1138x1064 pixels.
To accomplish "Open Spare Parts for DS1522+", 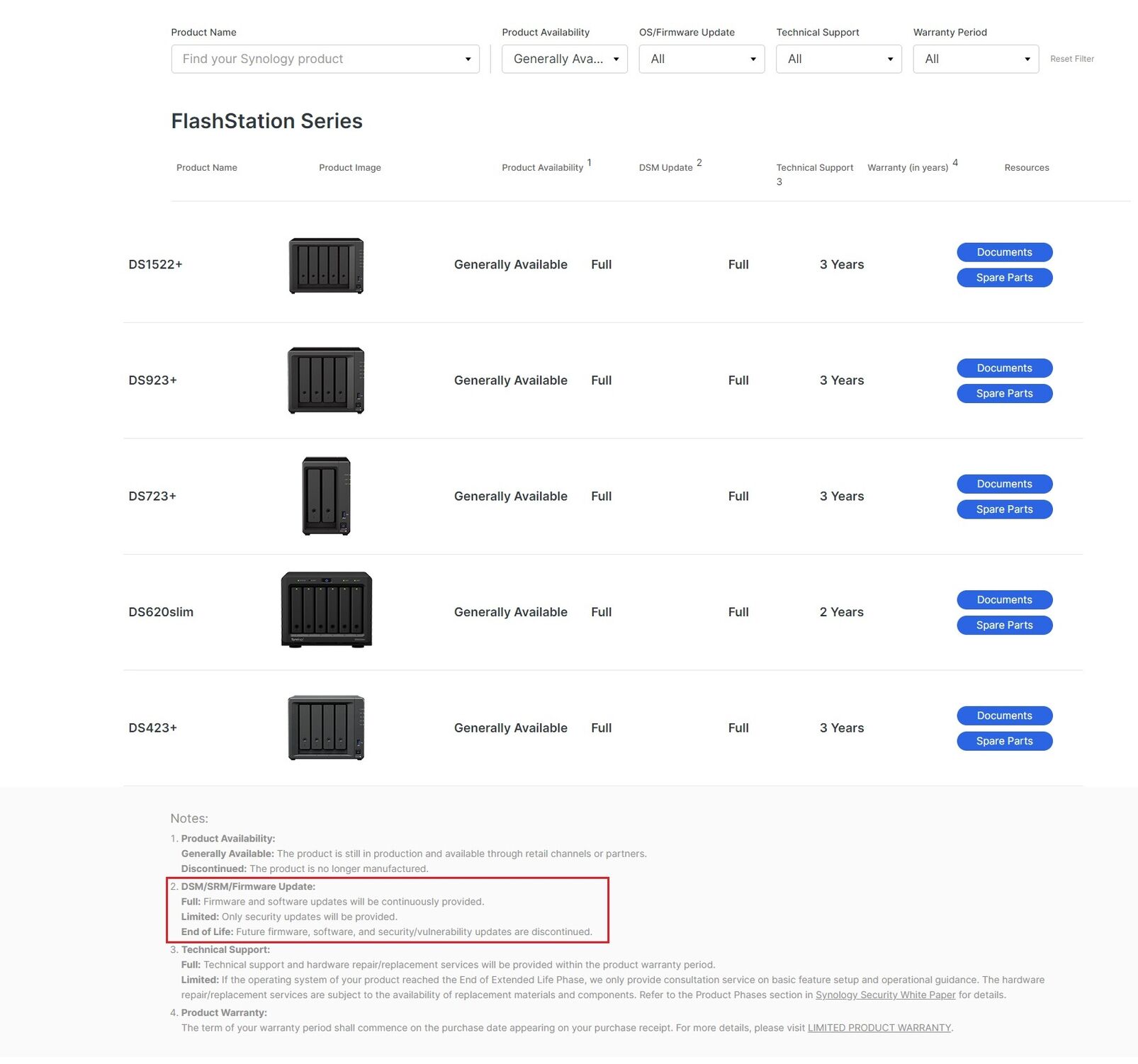I will 1004,278.
